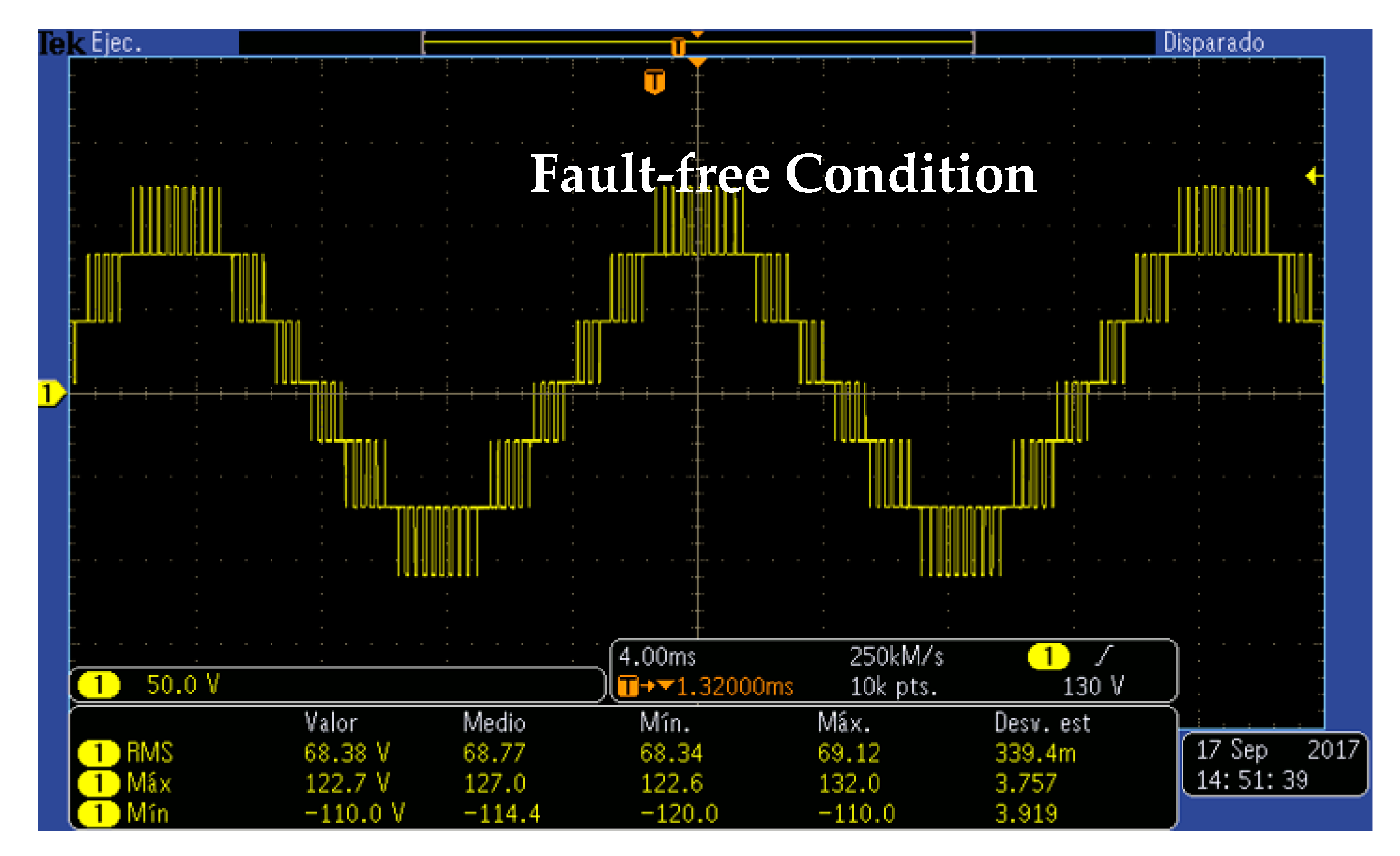Click channel 1 badge next to Mín
The height and width of the screenshot is (856, 1400).
99,813
